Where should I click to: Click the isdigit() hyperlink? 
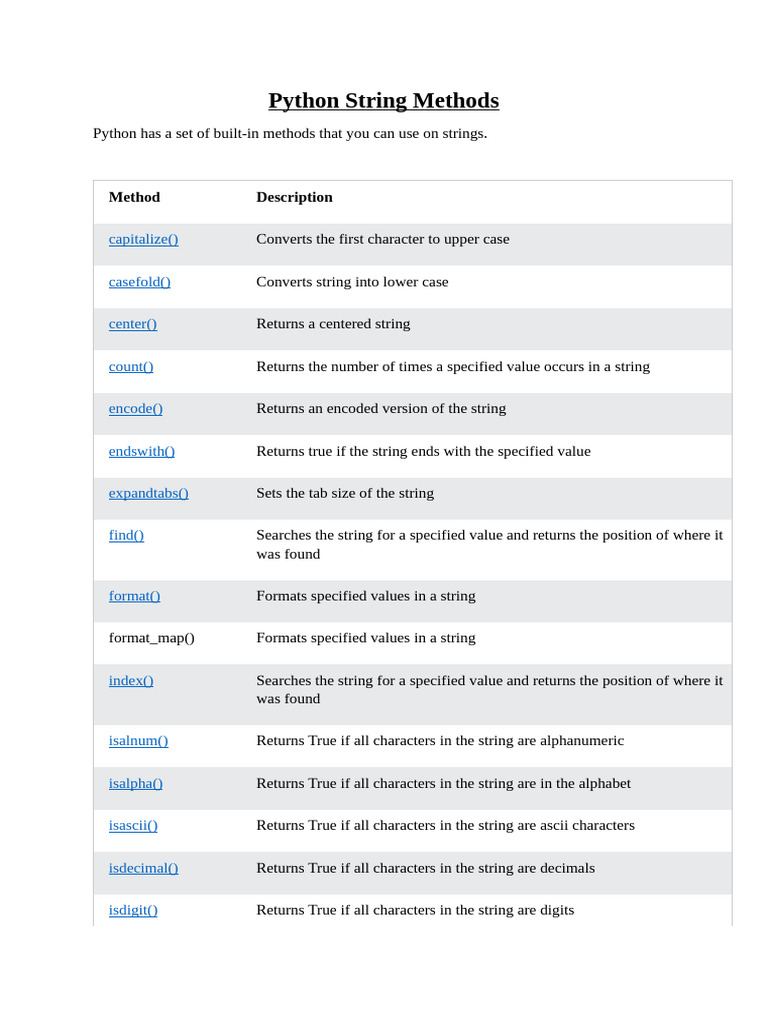[133, 910]
